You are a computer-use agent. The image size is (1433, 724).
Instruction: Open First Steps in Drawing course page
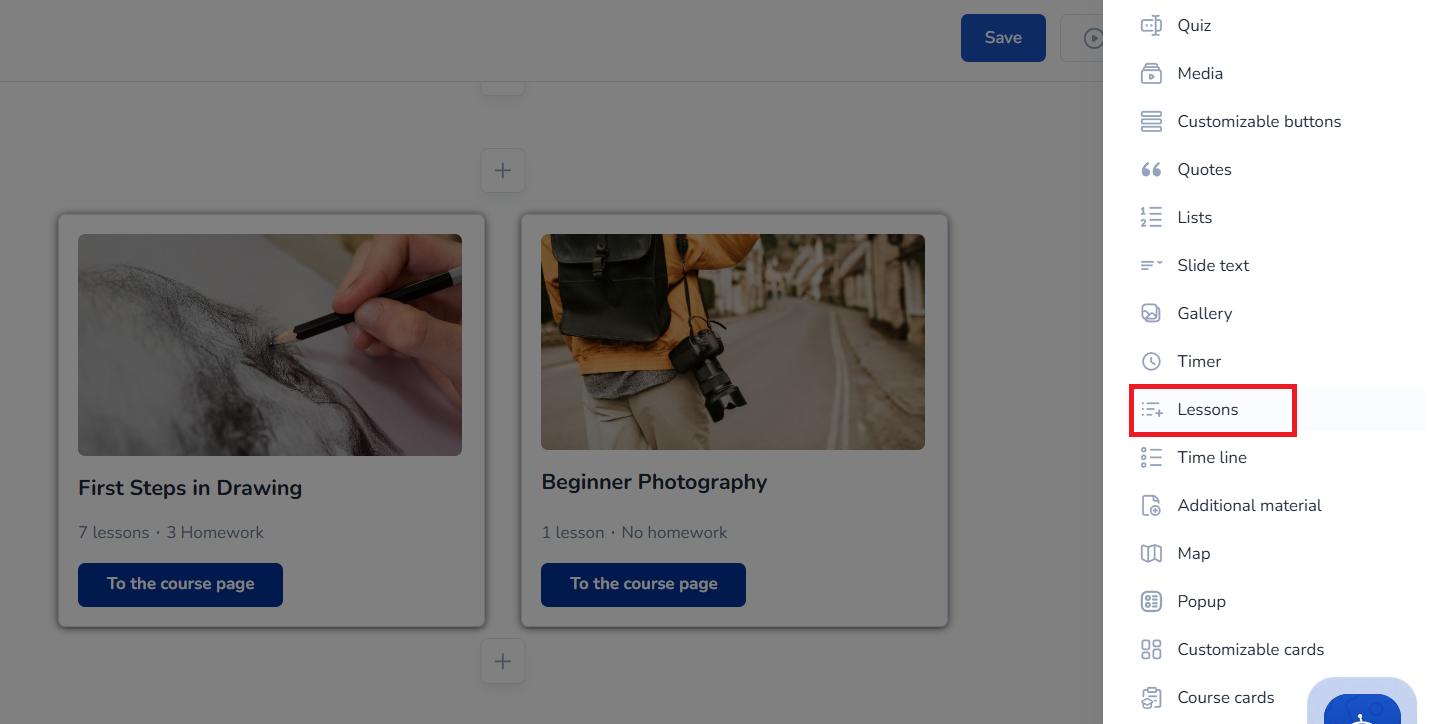(x=180, y=584)
